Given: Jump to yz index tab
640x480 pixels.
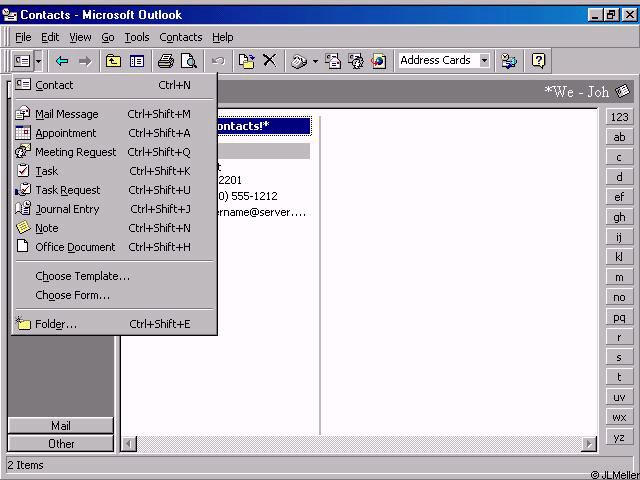Looking at the screenshot, I should [x=619, y=437].
